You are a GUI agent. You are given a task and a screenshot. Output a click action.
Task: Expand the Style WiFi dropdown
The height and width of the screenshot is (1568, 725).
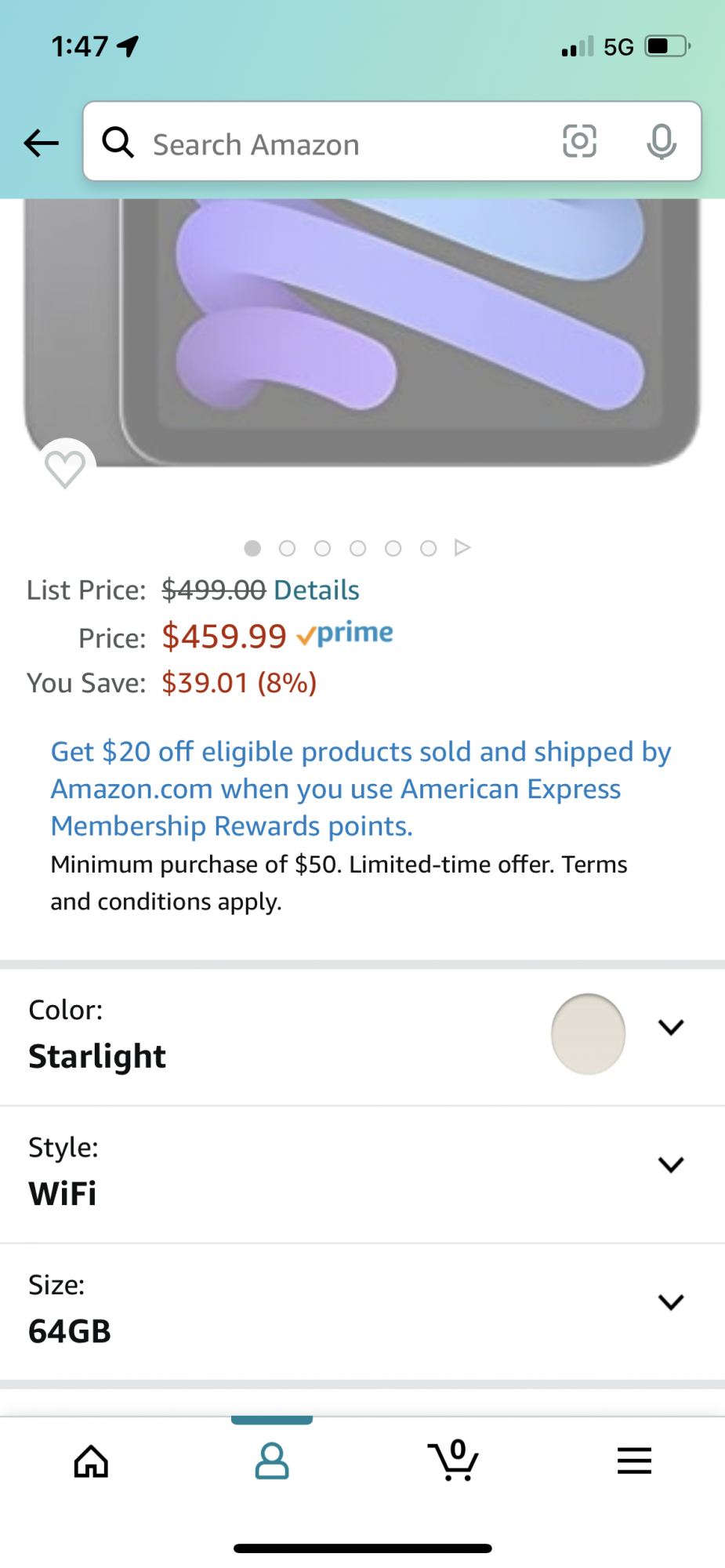click(671, 1165)
